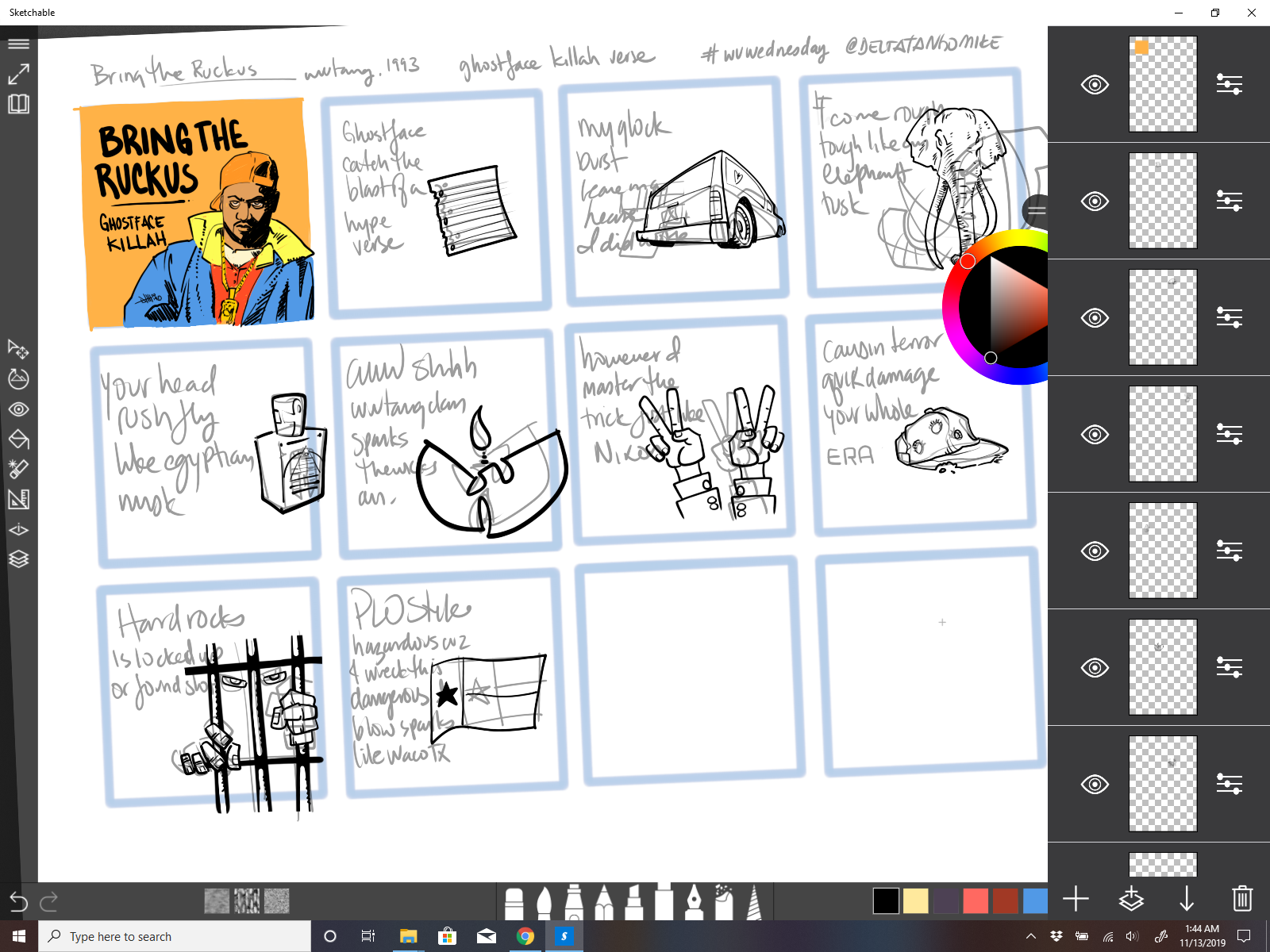The height and width of the screenshot is (952, 1270).
Task: Select the black color swatch
Action: [886, 900]
